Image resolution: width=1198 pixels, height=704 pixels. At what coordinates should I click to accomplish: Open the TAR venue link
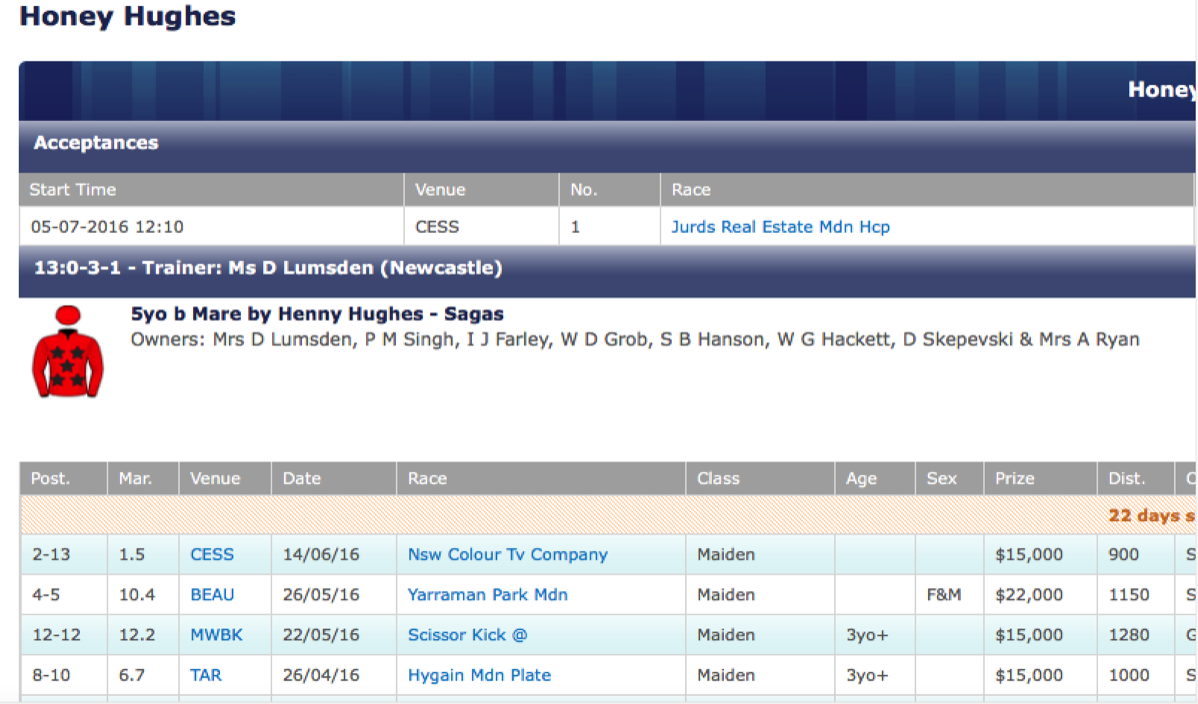click(x=206, y=675)
